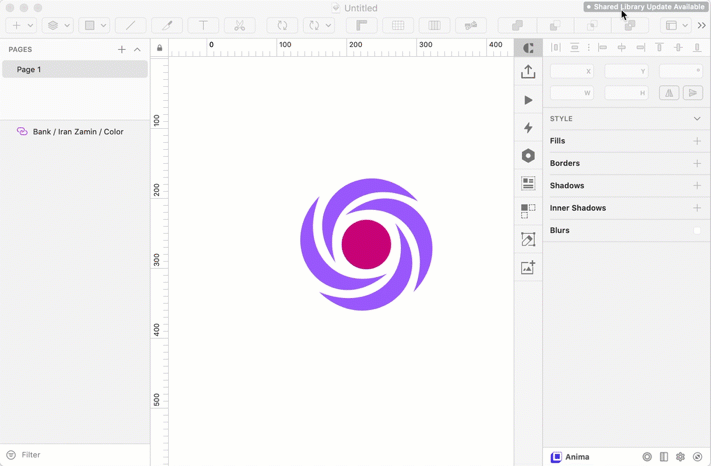Image resolution: width=711 pixels, height=466 pixels.
Task: Open Anima settings gear icon
Action: 680,457
